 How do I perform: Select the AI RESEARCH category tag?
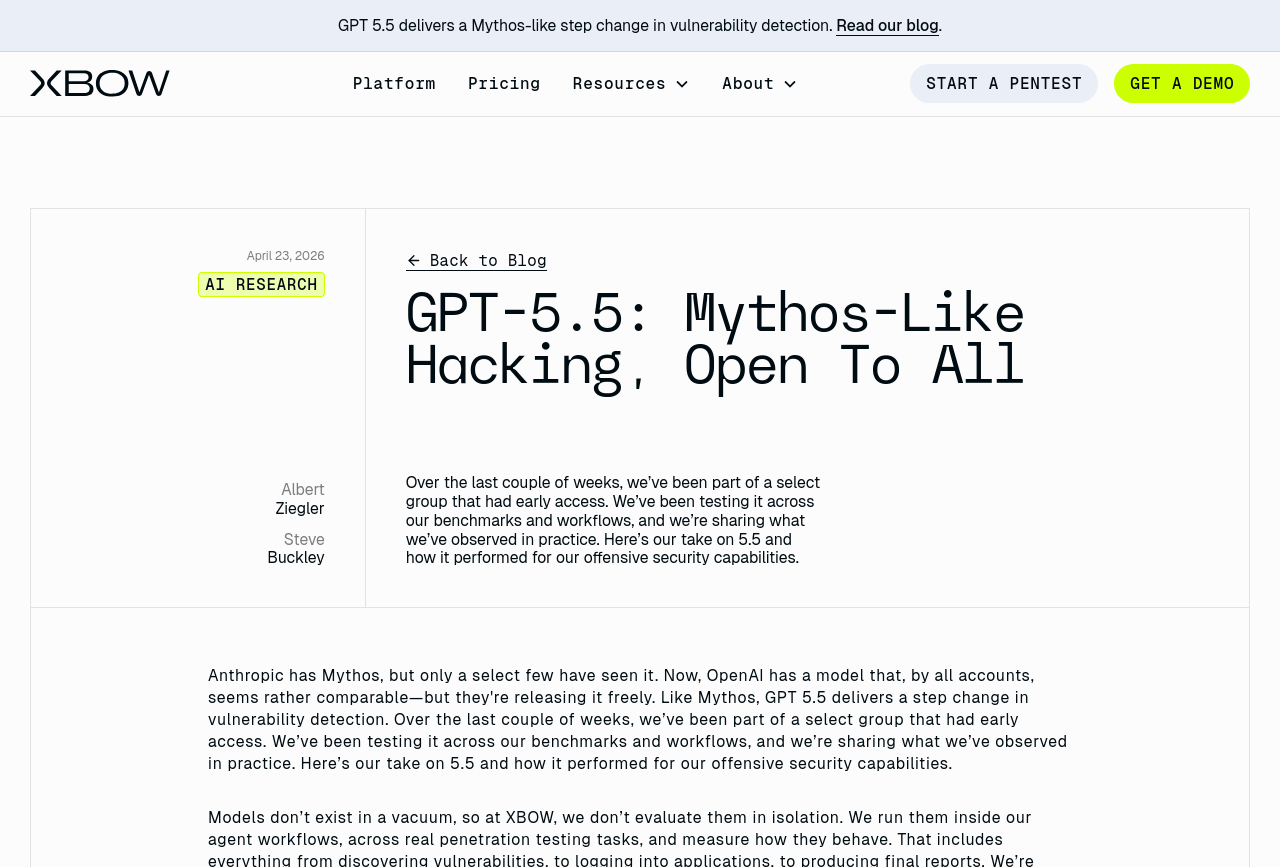[x=261, y=285]
